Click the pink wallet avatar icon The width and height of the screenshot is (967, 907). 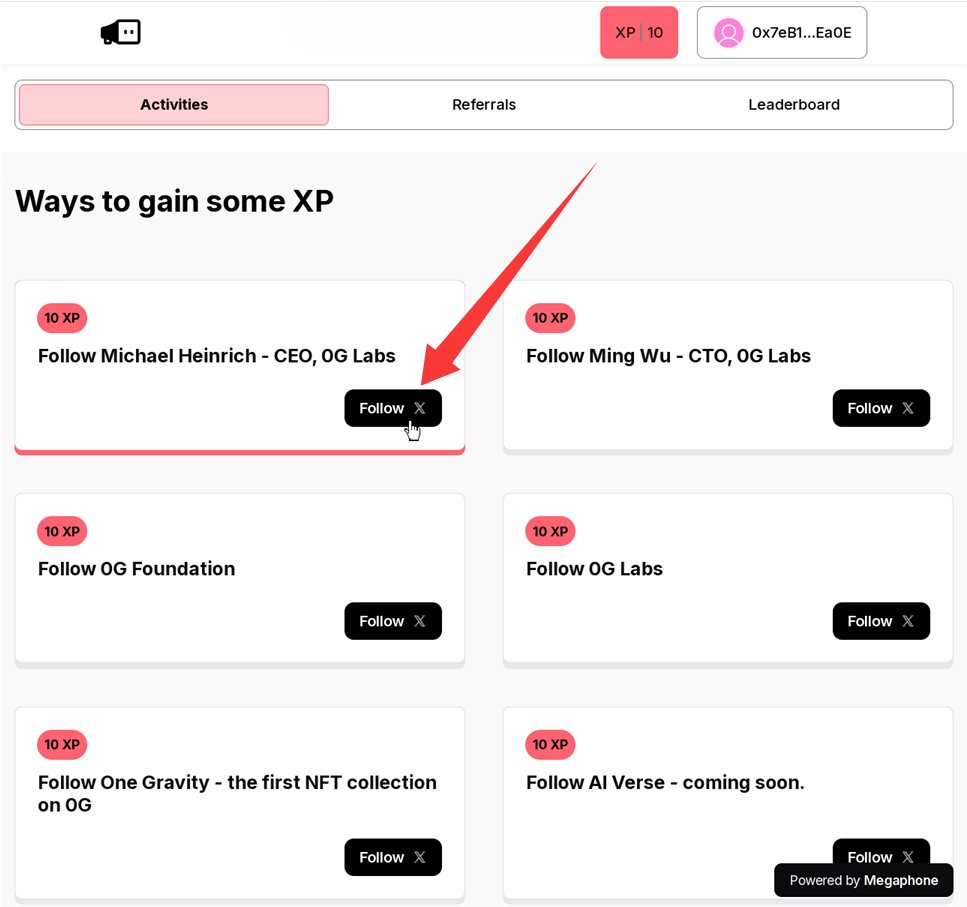click(728, 33)
